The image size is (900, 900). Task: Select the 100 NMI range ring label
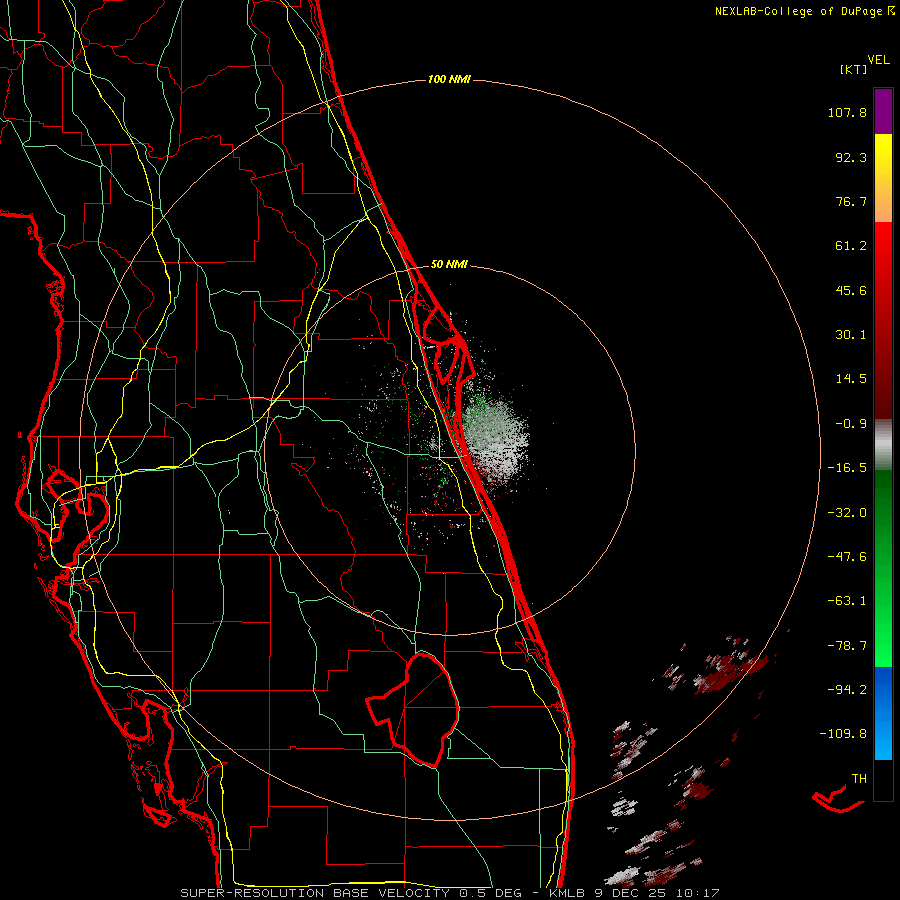[x=449, y=79]
